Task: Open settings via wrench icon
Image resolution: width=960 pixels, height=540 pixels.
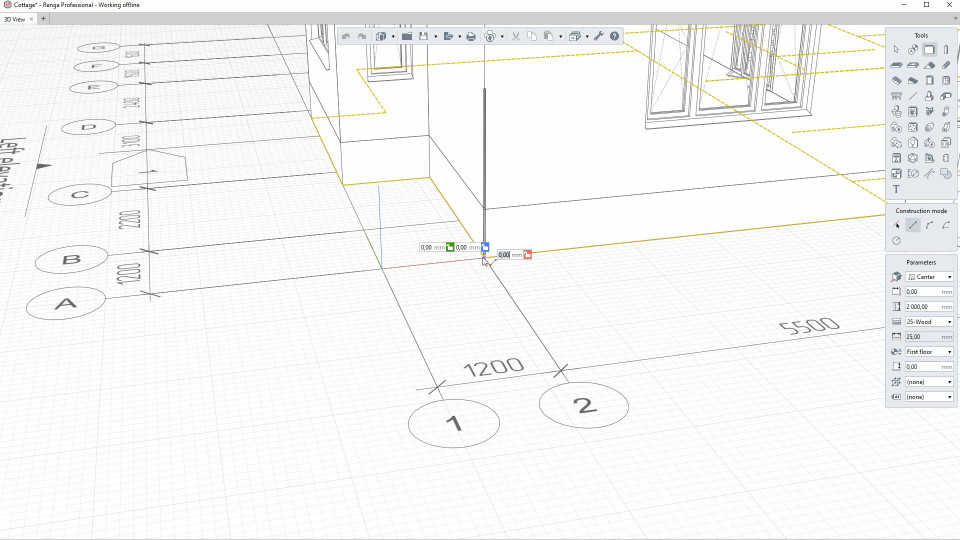Action: click(598, 36)
